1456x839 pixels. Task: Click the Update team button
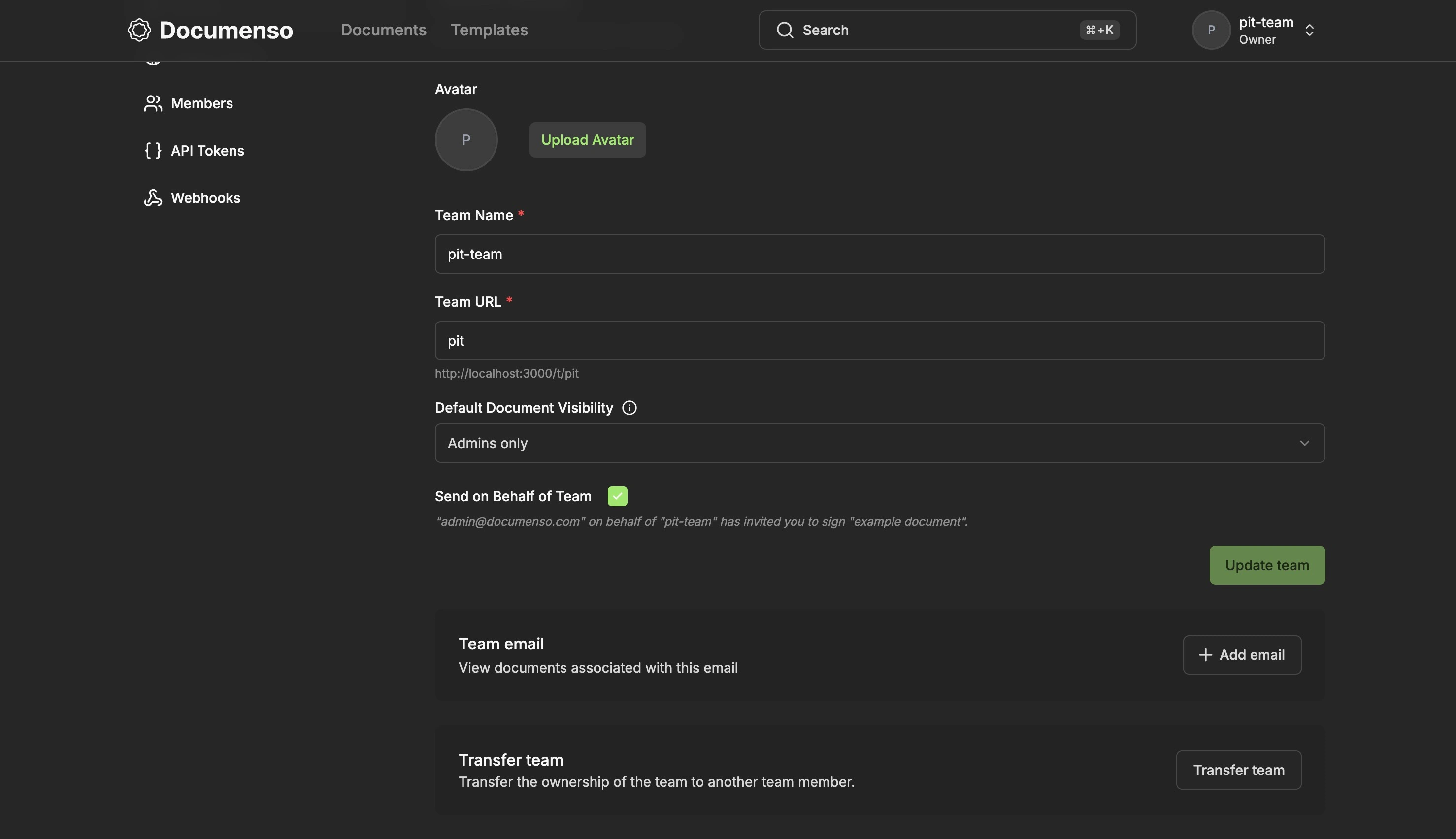[1266, 565]
